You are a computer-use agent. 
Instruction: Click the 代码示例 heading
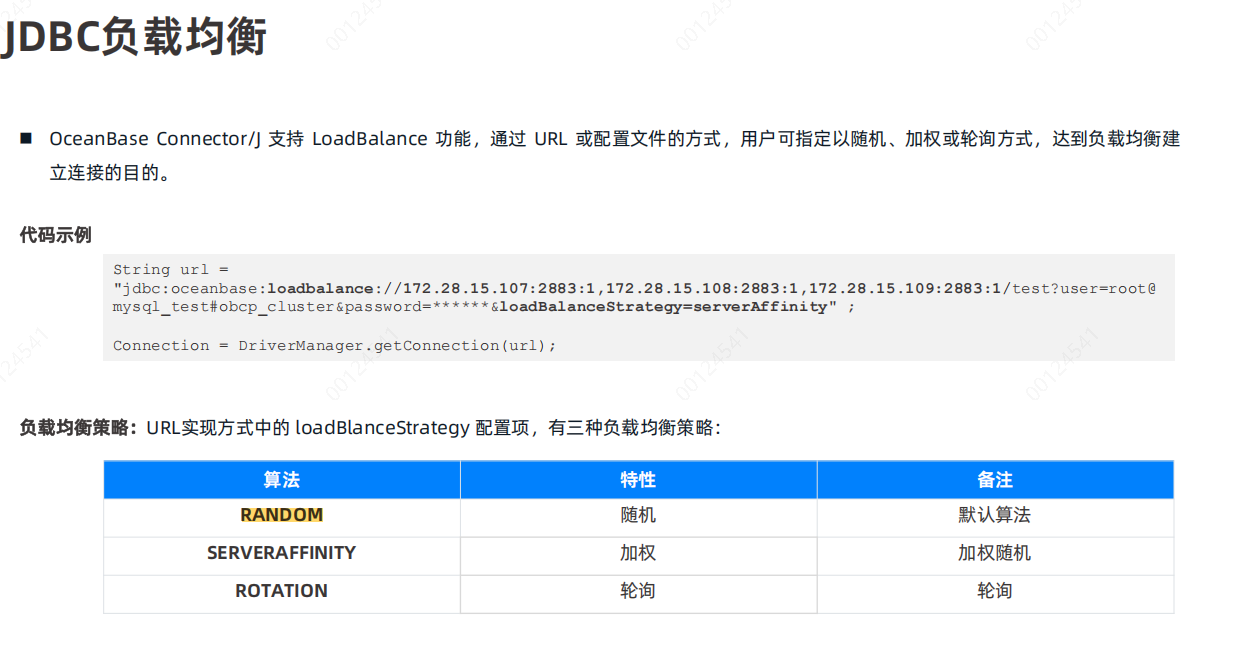56,235
